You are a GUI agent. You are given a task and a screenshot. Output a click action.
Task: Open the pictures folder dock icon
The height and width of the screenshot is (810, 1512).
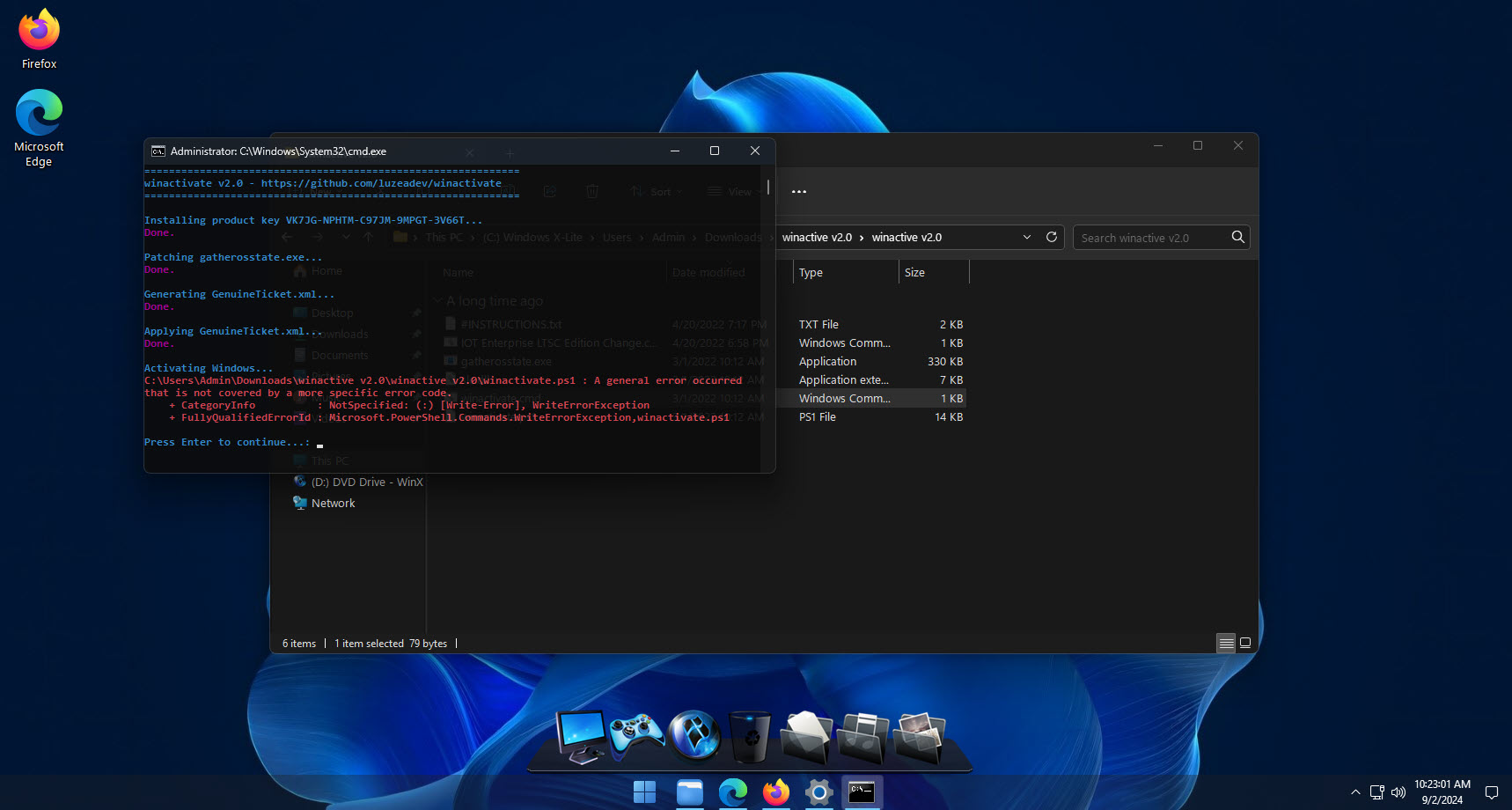tap(918, 737)
